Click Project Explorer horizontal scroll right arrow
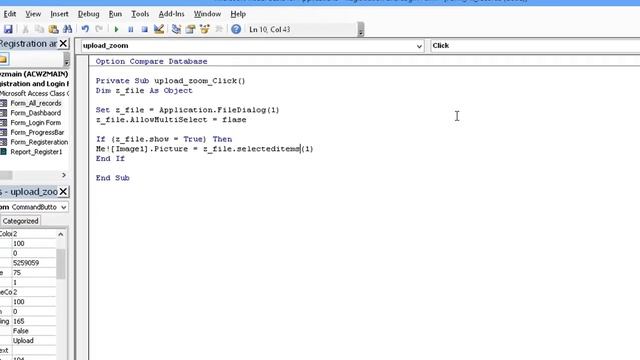 point(64,175)
